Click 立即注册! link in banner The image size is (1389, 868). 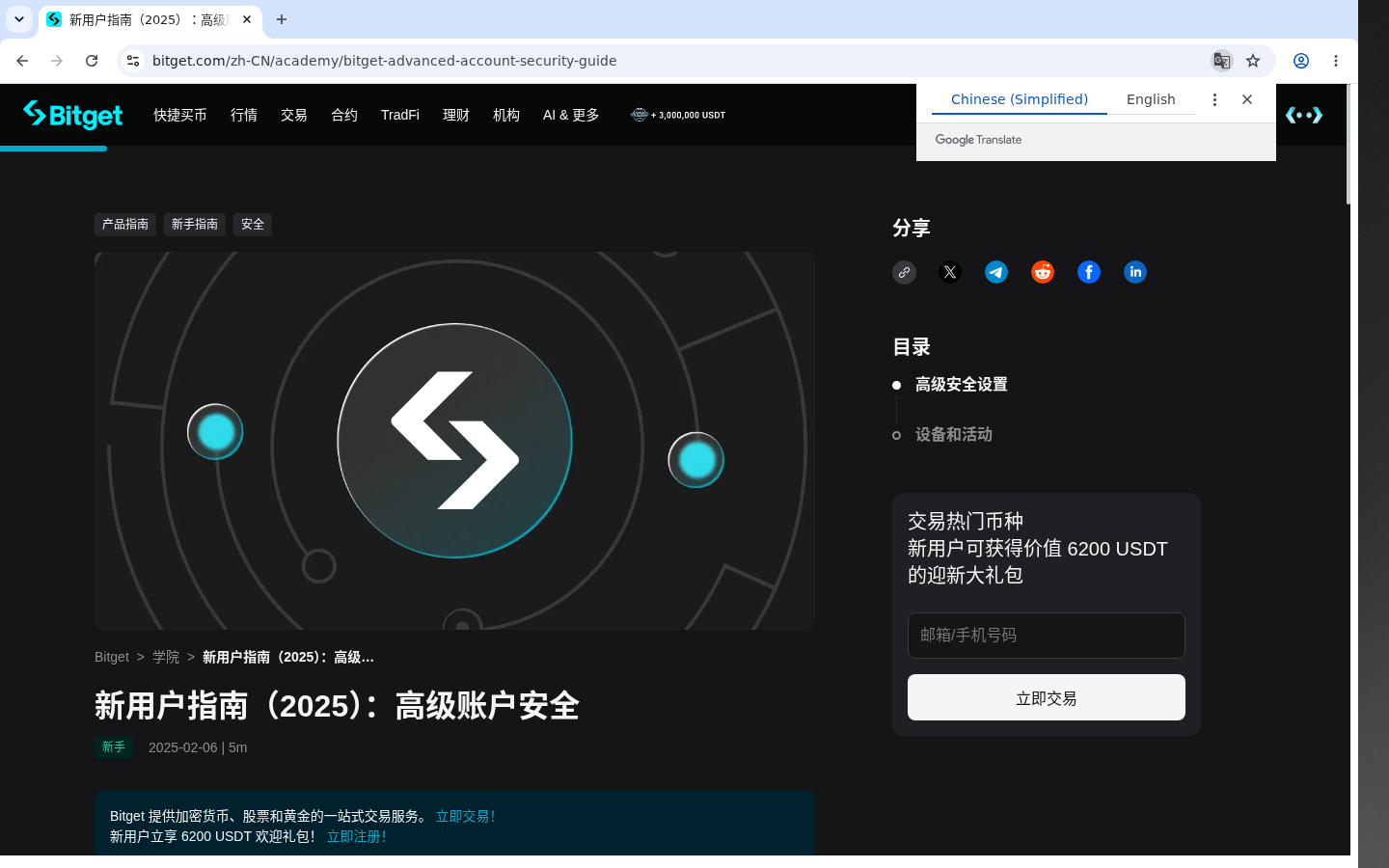pyautogui.click(x=357, y=836)
